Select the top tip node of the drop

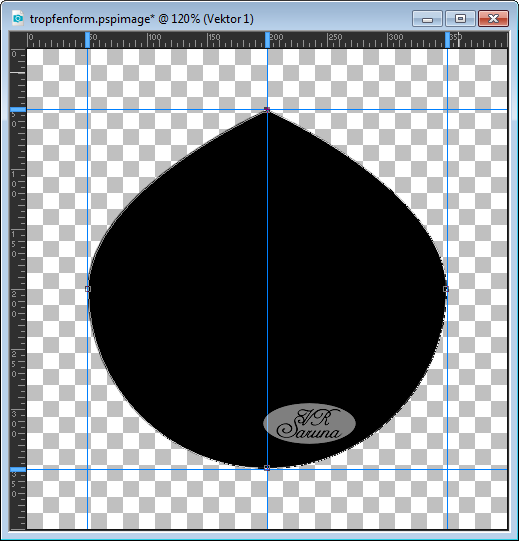[x=267, y=110]
